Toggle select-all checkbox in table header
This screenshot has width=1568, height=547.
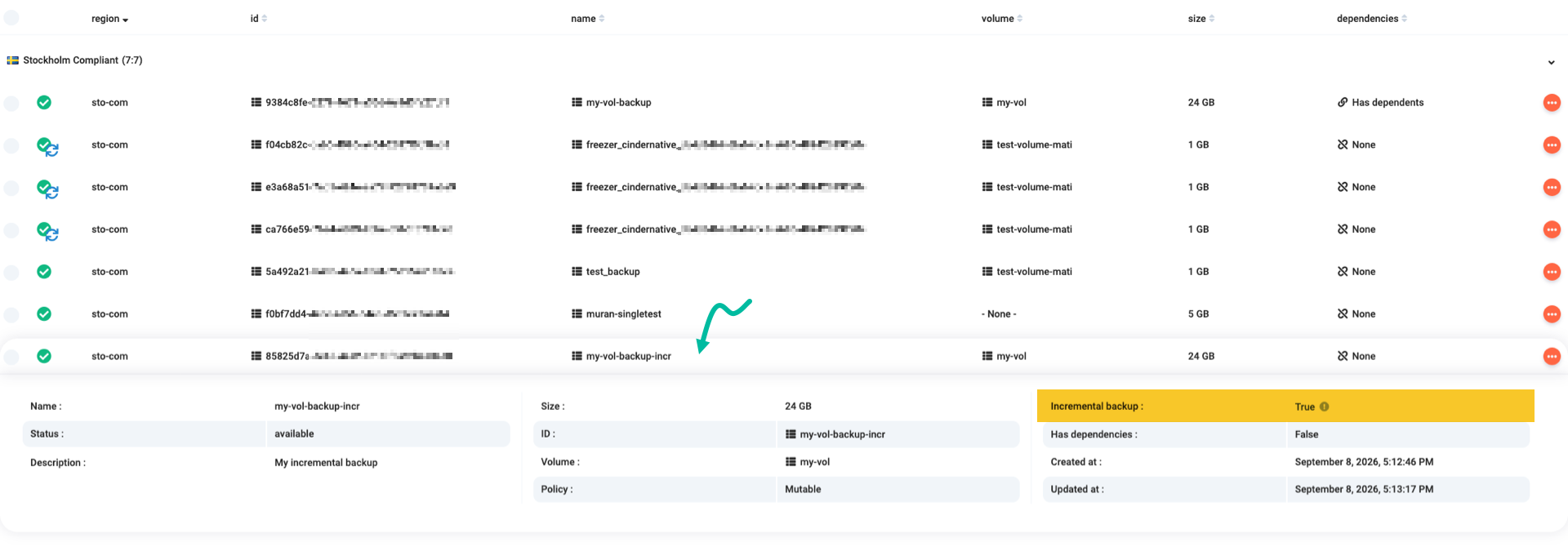coord(11,18)
